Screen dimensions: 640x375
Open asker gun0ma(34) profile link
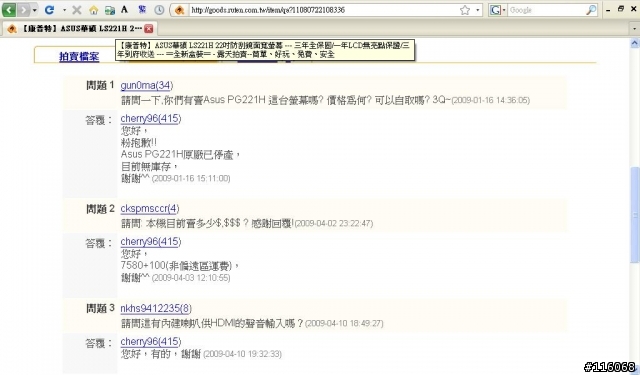(147, 86)
